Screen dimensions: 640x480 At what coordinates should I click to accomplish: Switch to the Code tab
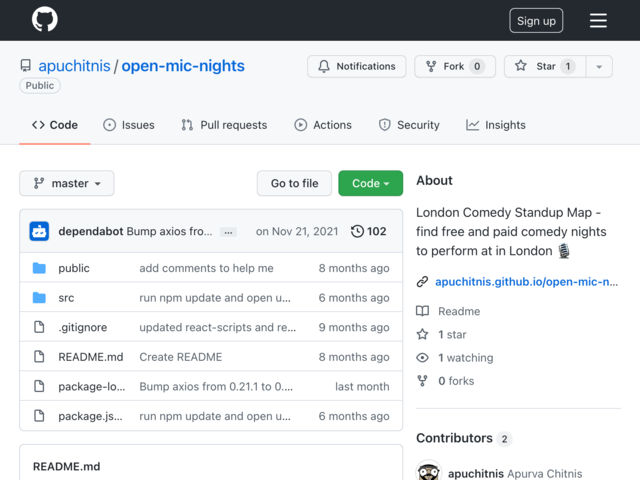pyautogui.click(x=55, y=125)
